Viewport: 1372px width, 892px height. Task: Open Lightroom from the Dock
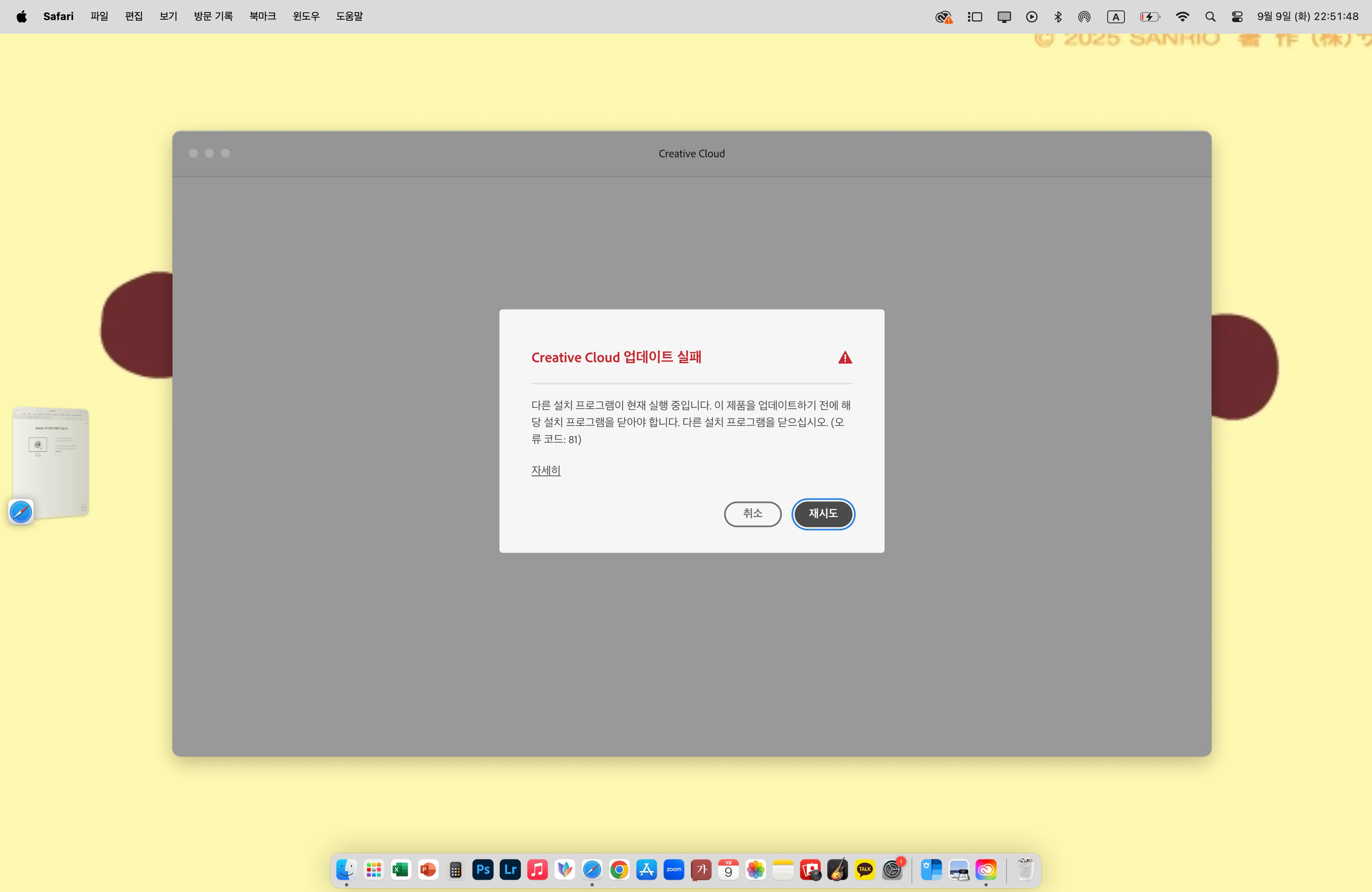pyautogui.click(x=510, y=870)
